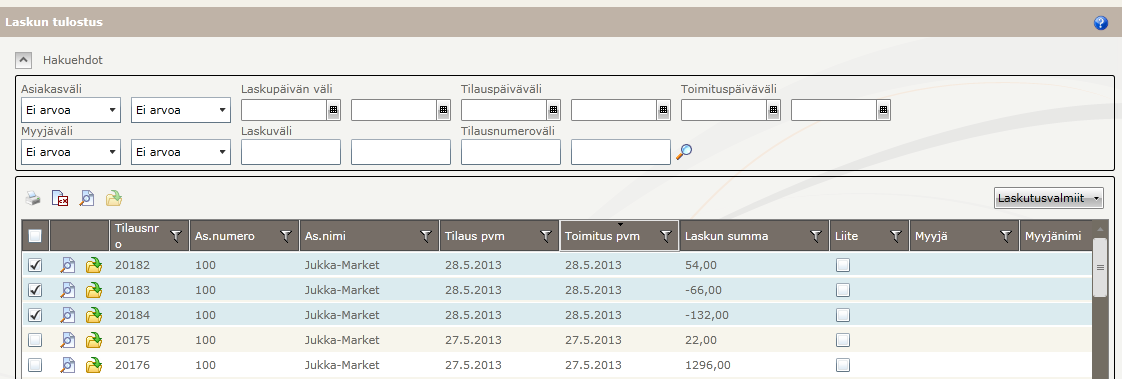Click the first Laskuväli input field
Viewport: 1122px width, 379px height.
291,152
